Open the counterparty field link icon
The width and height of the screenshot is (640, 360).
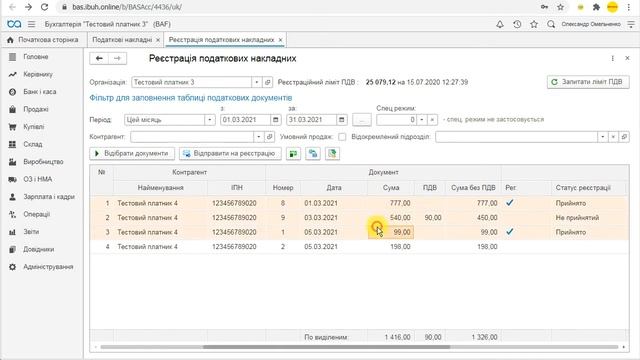(x=269, y=137)
